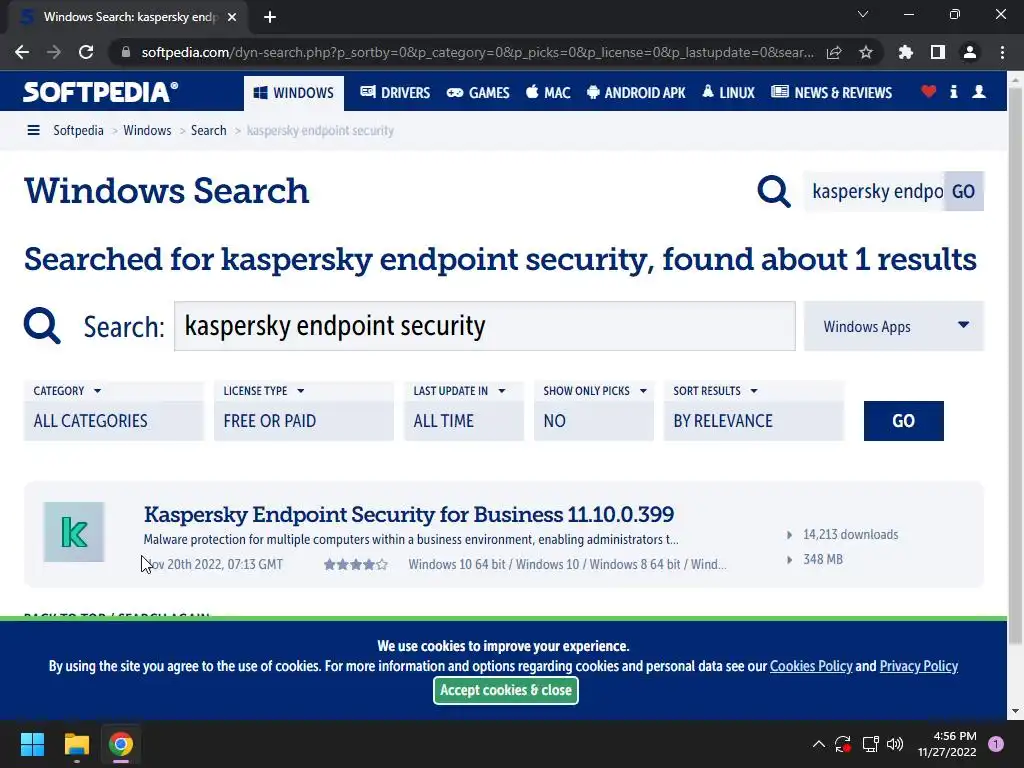Viewport: 1024px width, 768px height.
Task: Show hidden system tray icons
Action: (818, 744)
